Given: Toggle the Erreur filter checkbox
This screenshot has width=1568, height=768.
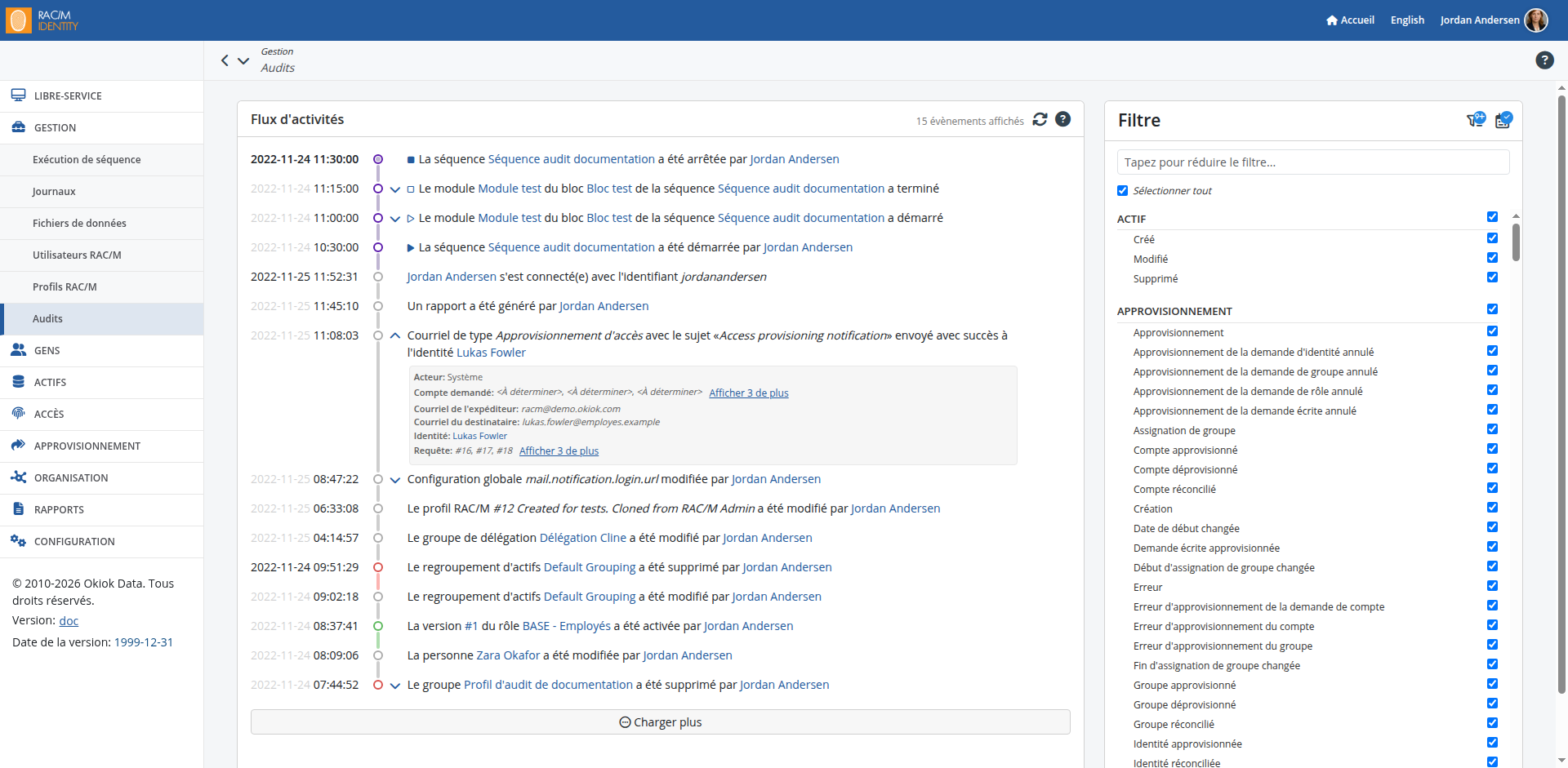Looking at the screenshot, I should pyautogui.click(x=1492, y=586).
